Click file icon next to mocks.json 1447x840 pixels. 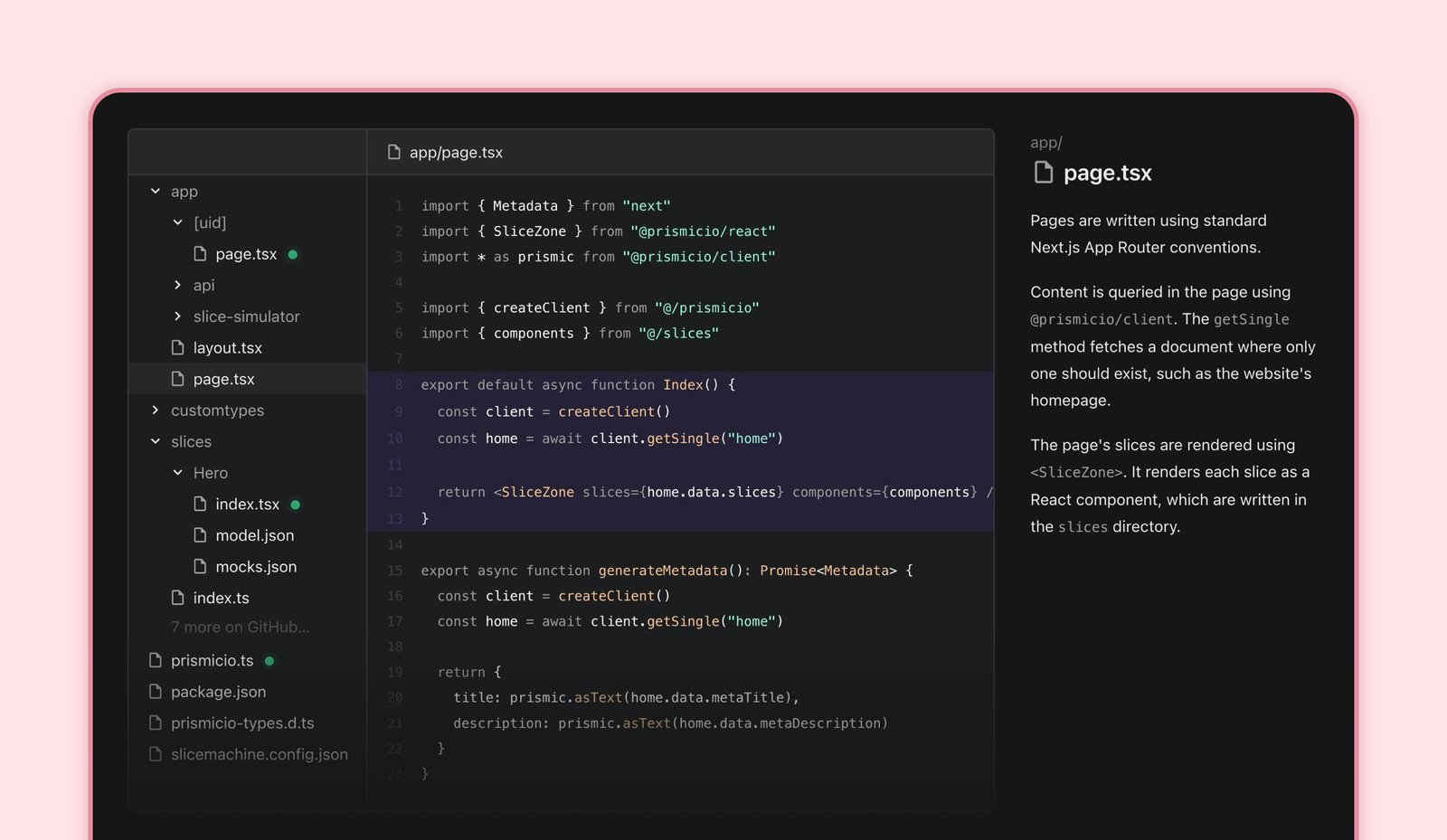tap(200, 567)
